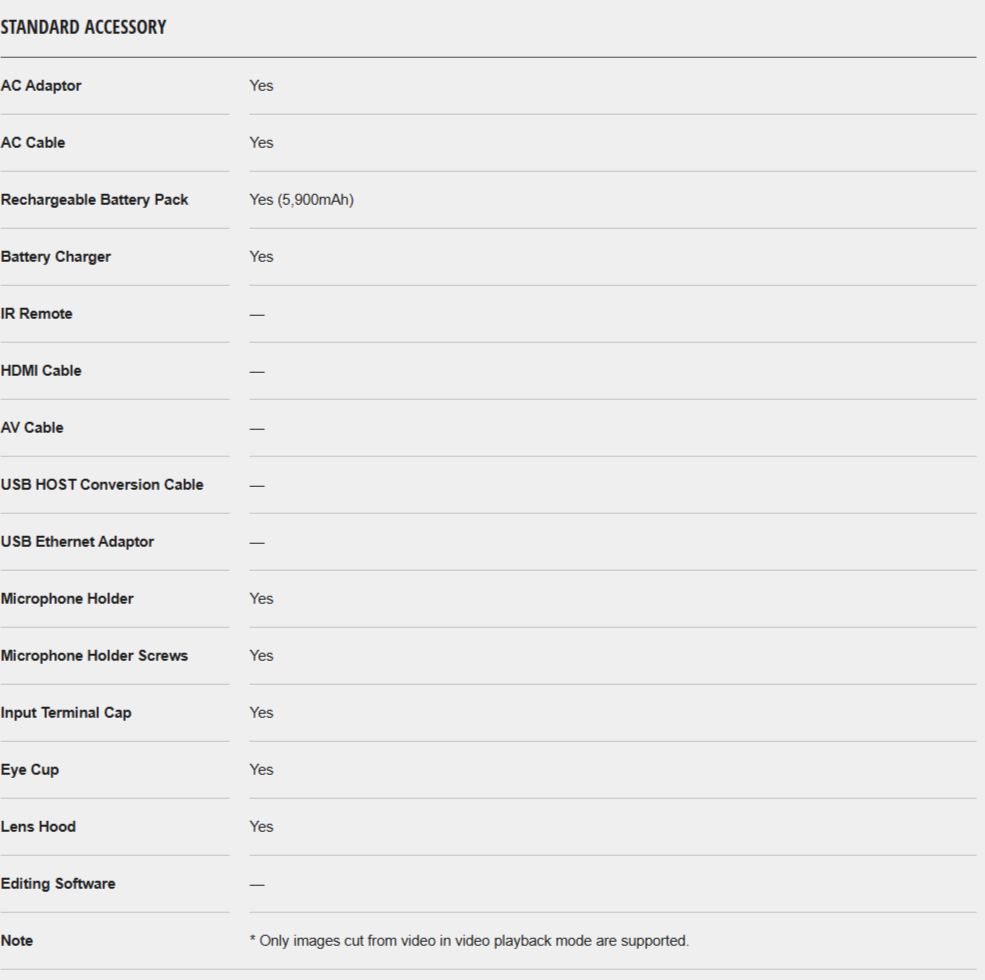Click the Yes value for Lens Hood
This screenshot has width=985, height=980.
261,827
